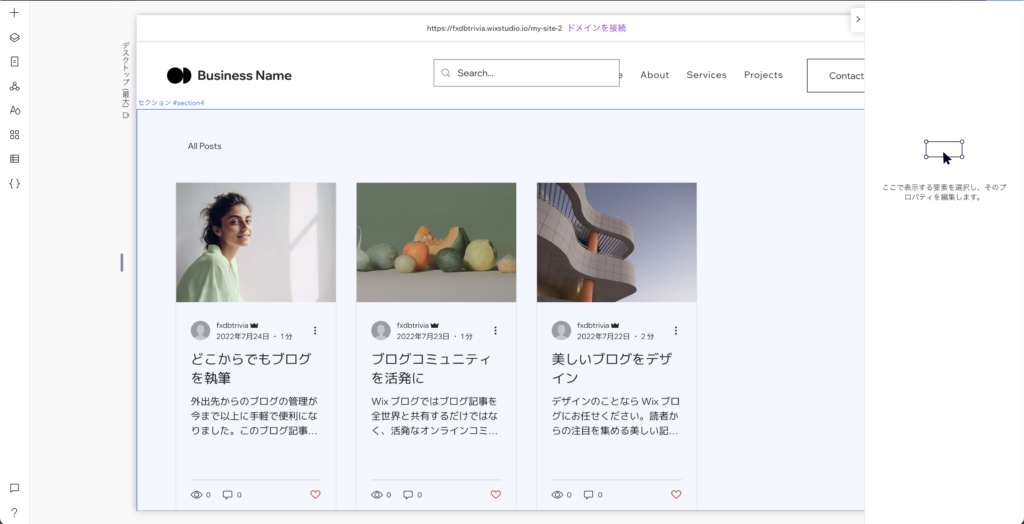Click the ドメインを接続 link
Viewport: 1024px width, 524px height.
pyautogui.click(x=596, y=28)
